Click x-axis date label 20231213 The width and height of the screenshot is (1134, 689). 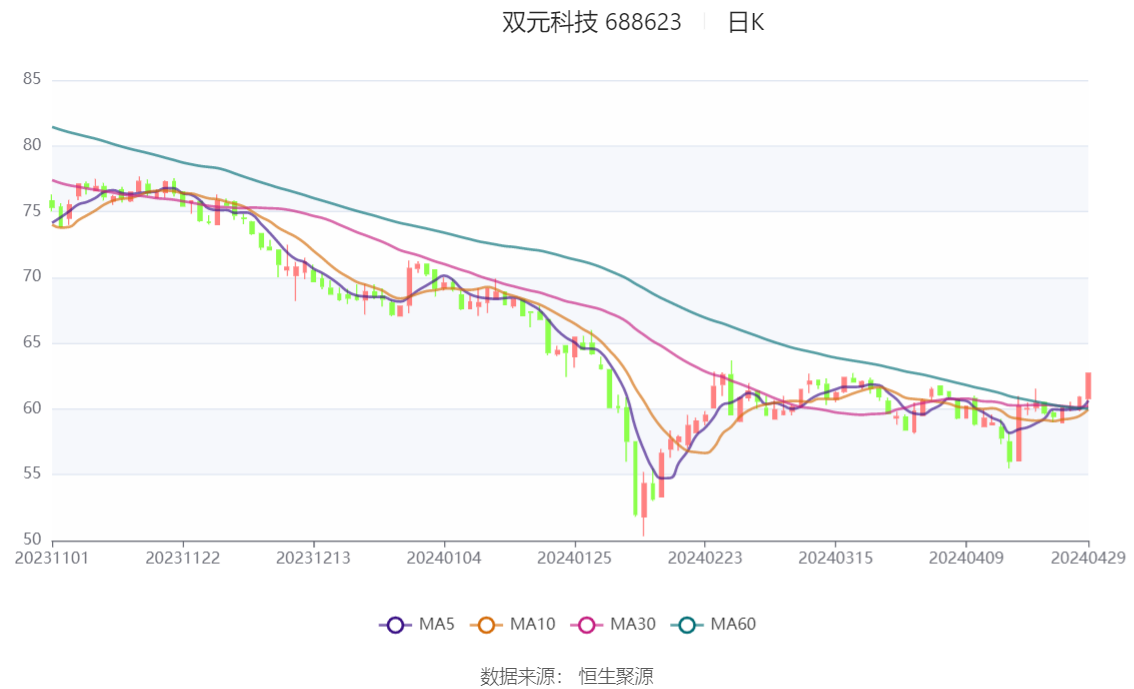tap(313, 558)
